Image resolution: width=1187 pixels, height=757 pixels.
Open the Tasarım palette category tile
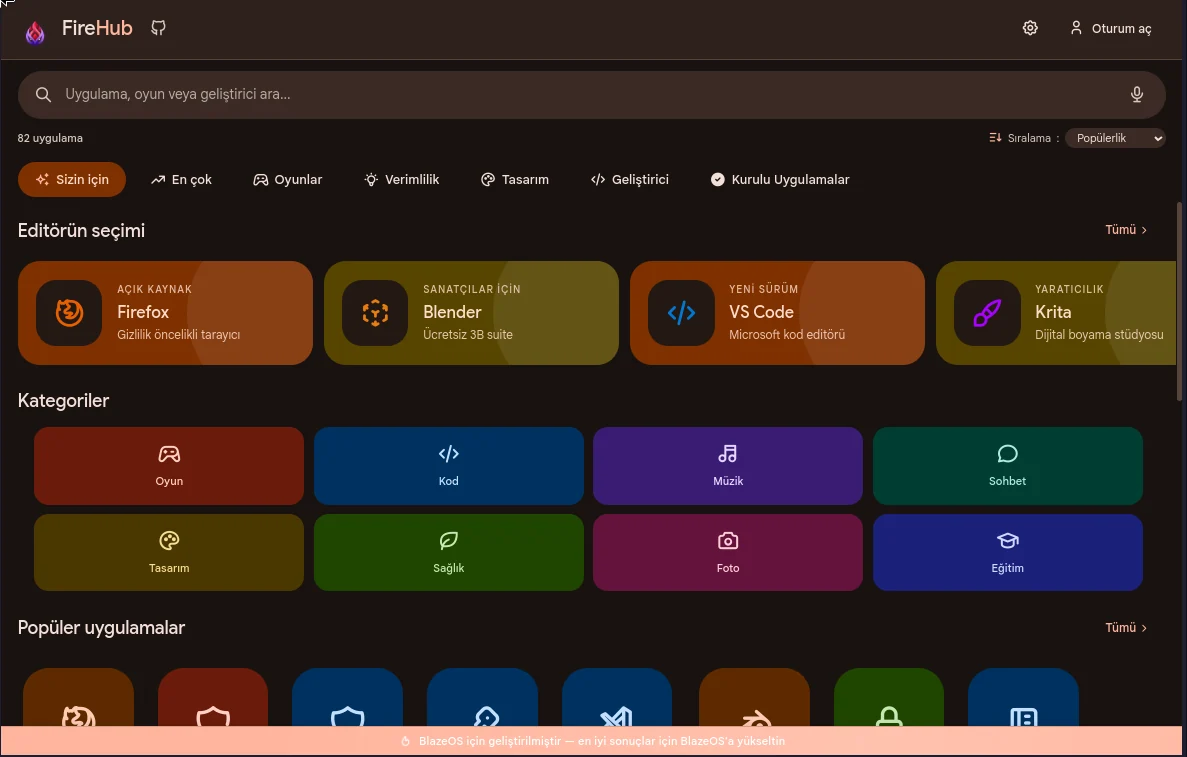(169, 553)
